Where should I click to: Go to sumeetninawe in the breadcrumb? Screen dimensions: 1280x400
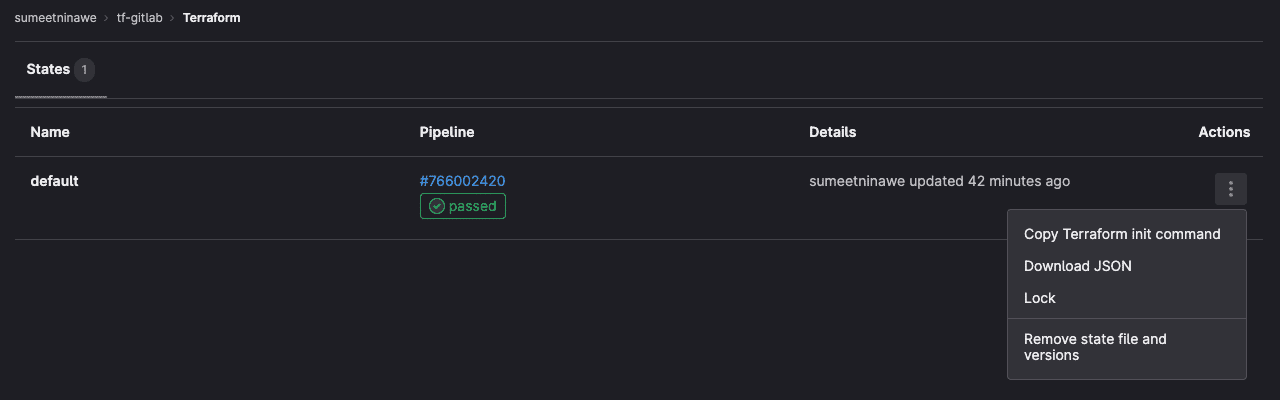55,18
